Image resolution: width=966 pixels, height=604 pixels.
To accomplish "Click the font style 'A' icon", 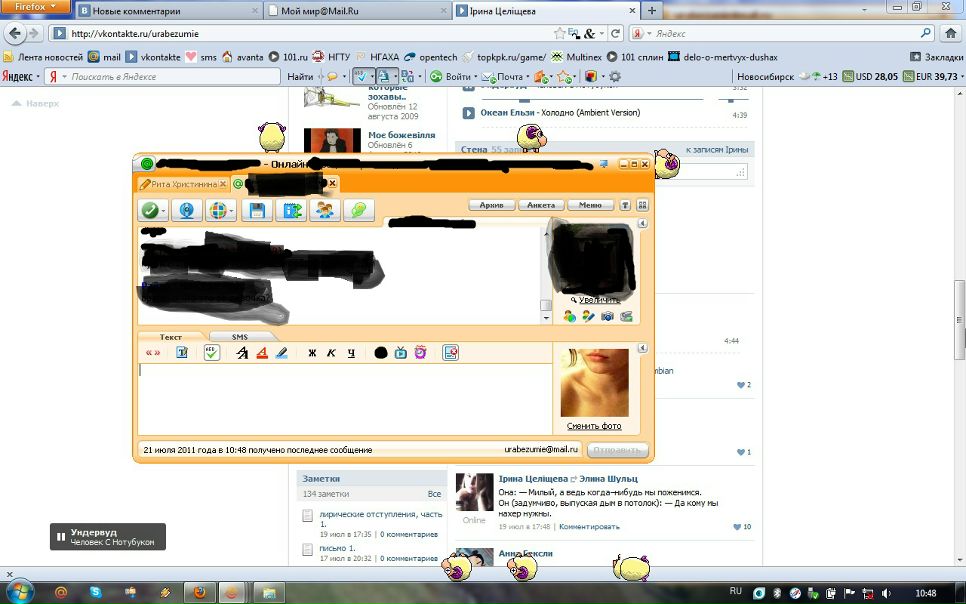I will [x=242, y=352].
